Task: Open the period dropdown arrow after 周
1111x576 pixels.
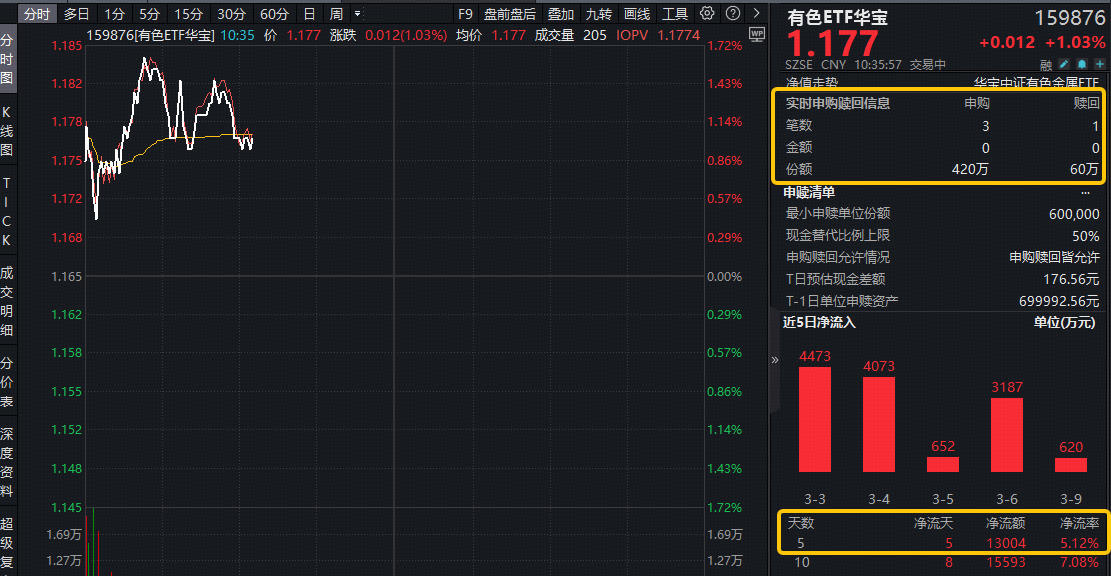Action: [357, 14]
